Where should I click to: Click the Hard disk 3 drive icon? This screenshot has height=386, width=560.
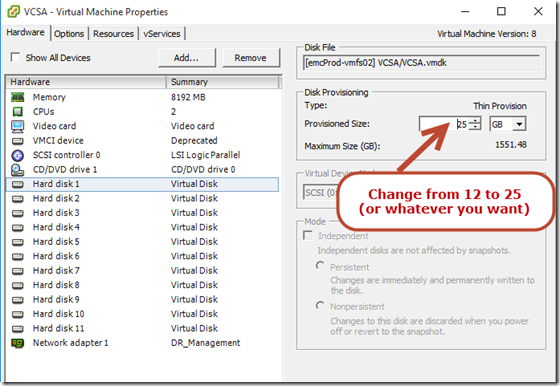[18, 213]
